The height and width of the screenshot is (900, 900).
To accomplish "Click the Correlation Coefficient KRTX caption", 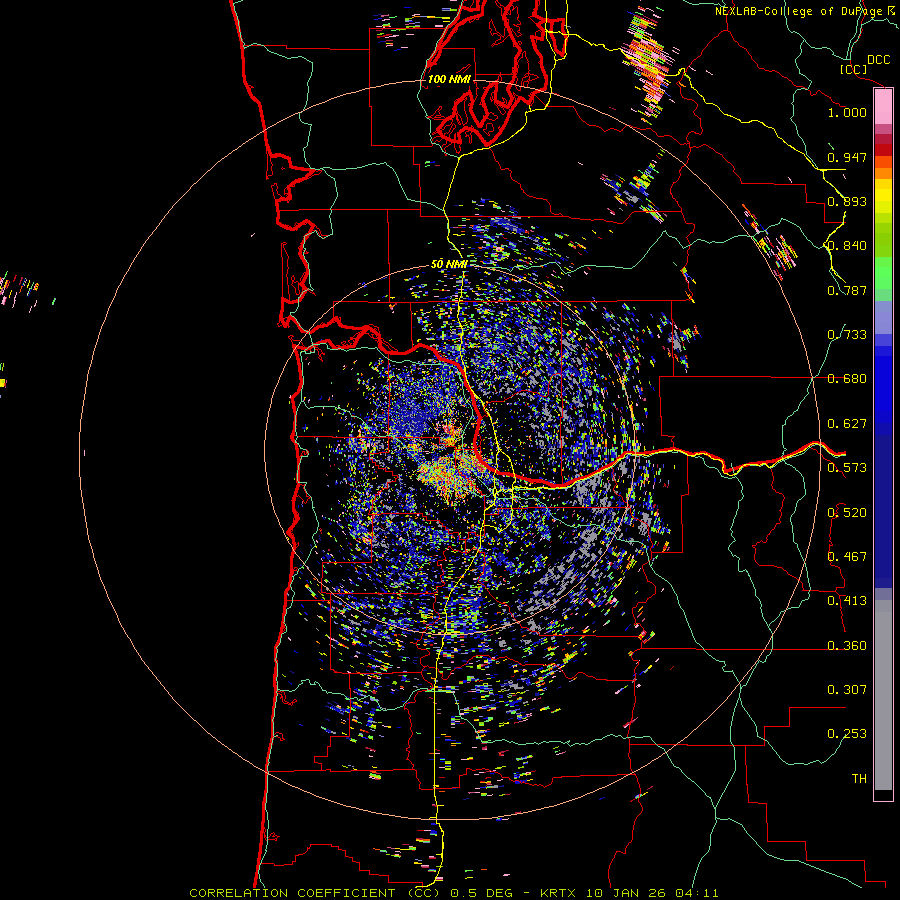I will 454,893.
